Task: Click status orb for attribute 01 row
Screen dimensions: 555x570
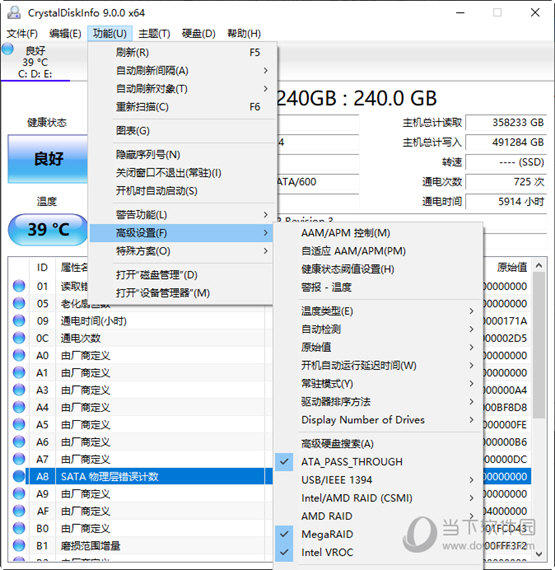Action: (19, 286)
